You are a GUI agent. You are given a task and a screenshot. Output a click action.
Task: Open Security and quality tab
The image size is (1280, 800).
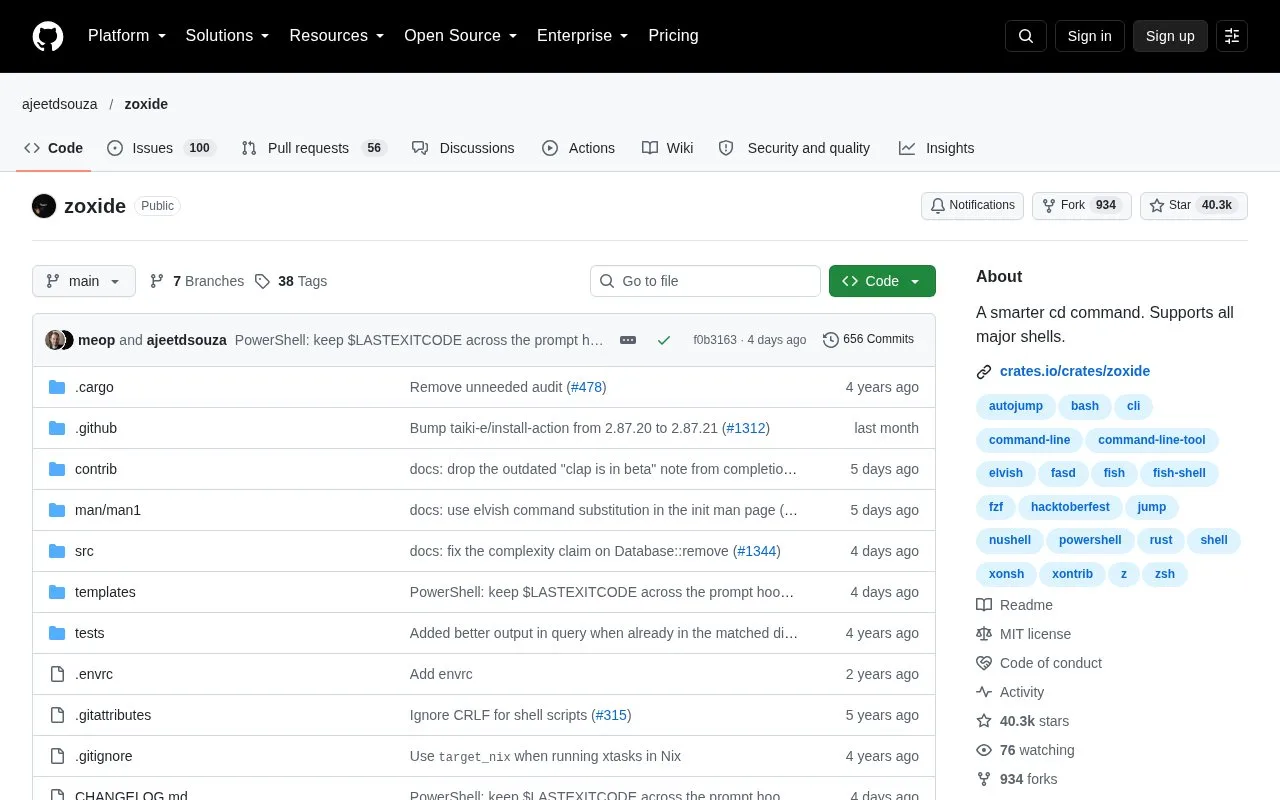coord(795,148)
